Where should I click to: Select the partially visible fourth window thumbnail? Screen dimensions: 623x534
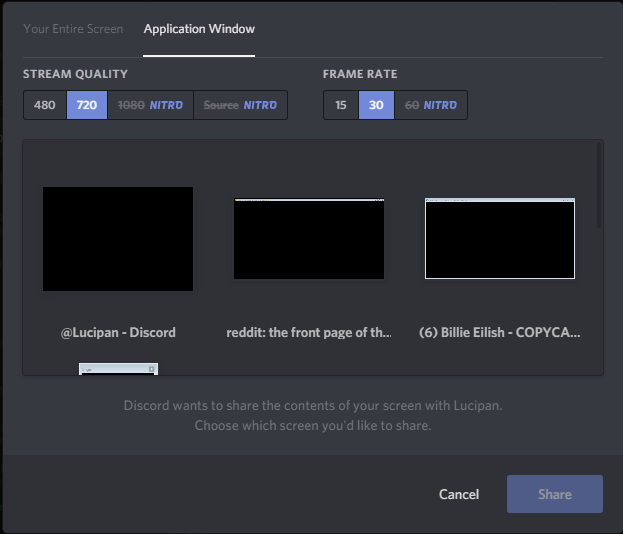tap(118, 369)
